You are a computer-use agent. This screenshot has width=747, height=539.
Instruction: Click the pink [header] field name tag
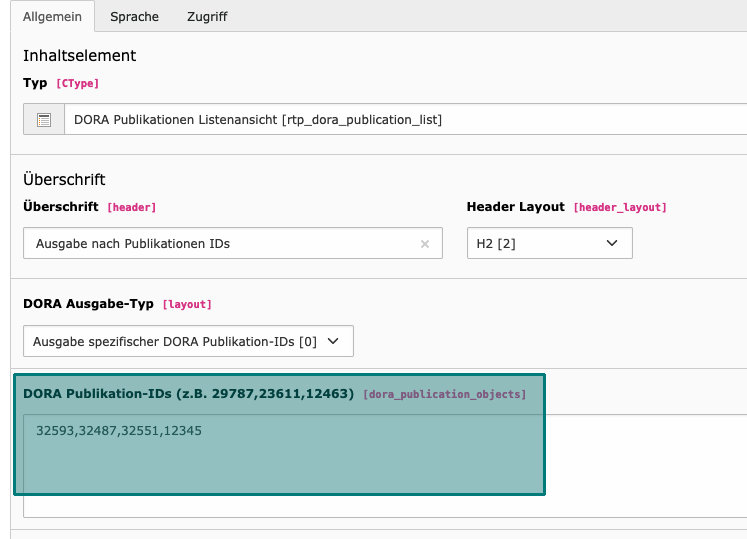(131, 207)
